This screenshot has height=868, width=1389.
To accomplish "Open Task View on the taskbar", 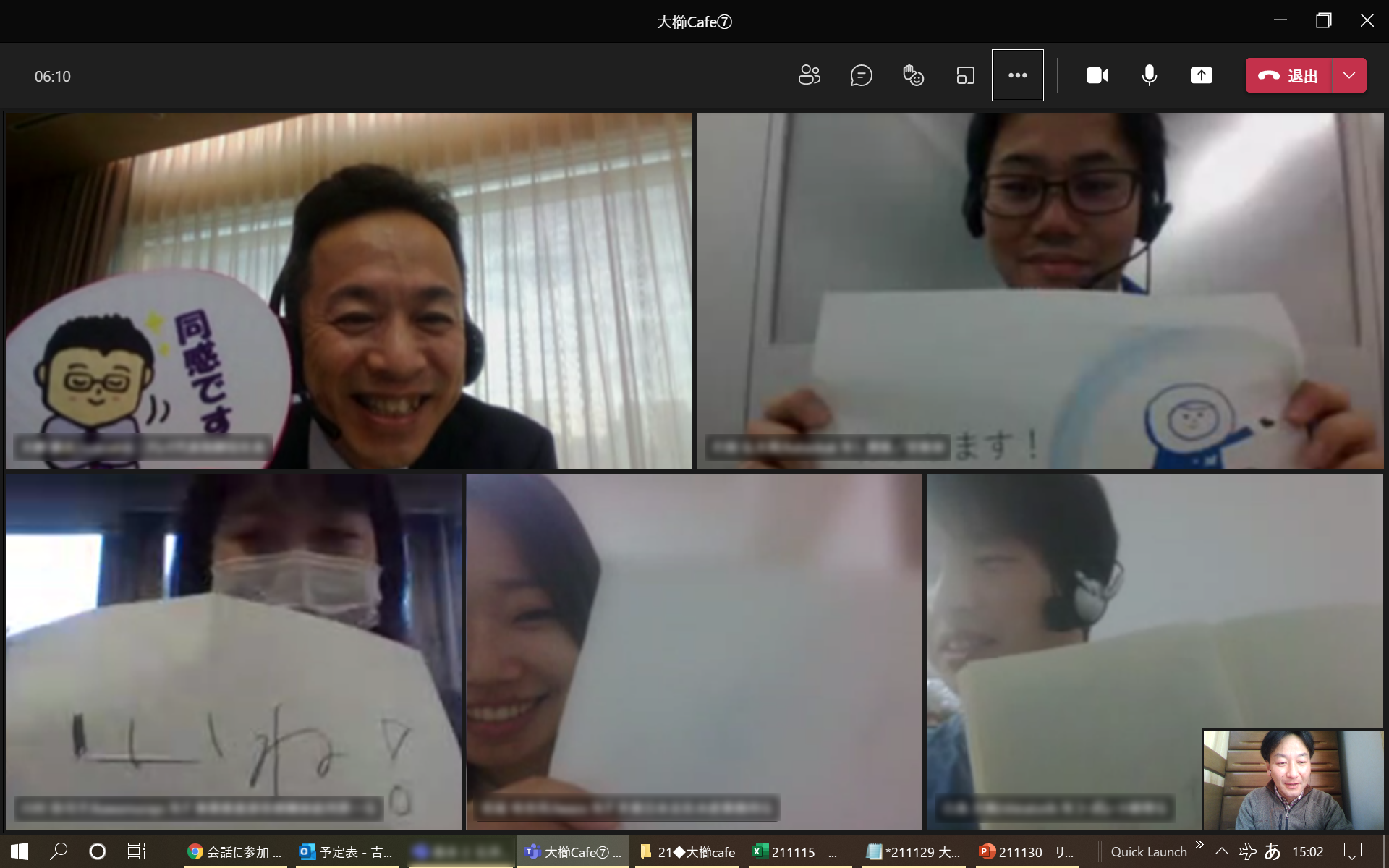I will (136, 851).
